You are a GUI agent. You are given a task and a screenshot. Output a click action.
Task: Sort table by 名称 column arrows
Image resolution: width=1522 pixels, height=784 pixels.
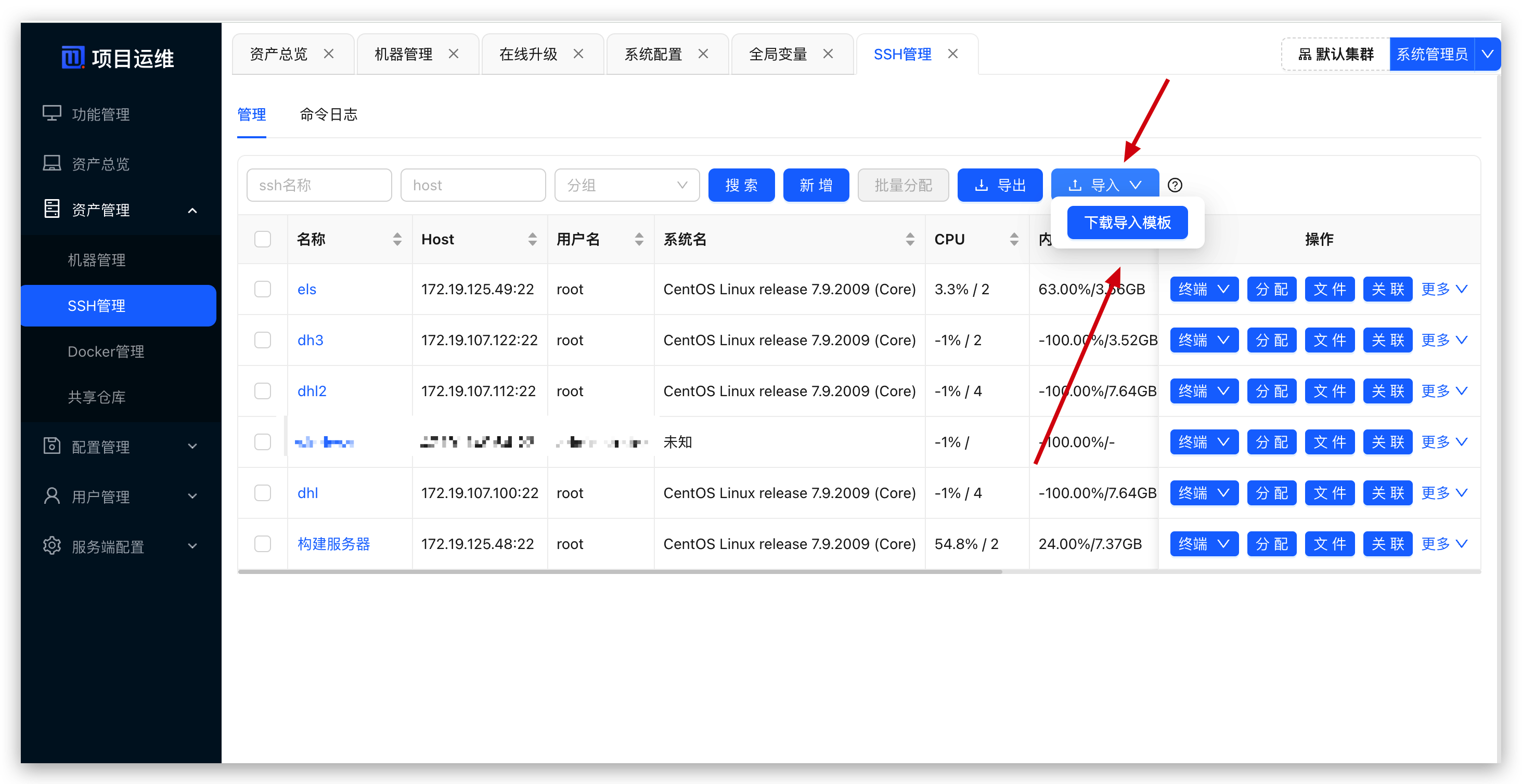point(397,239)
